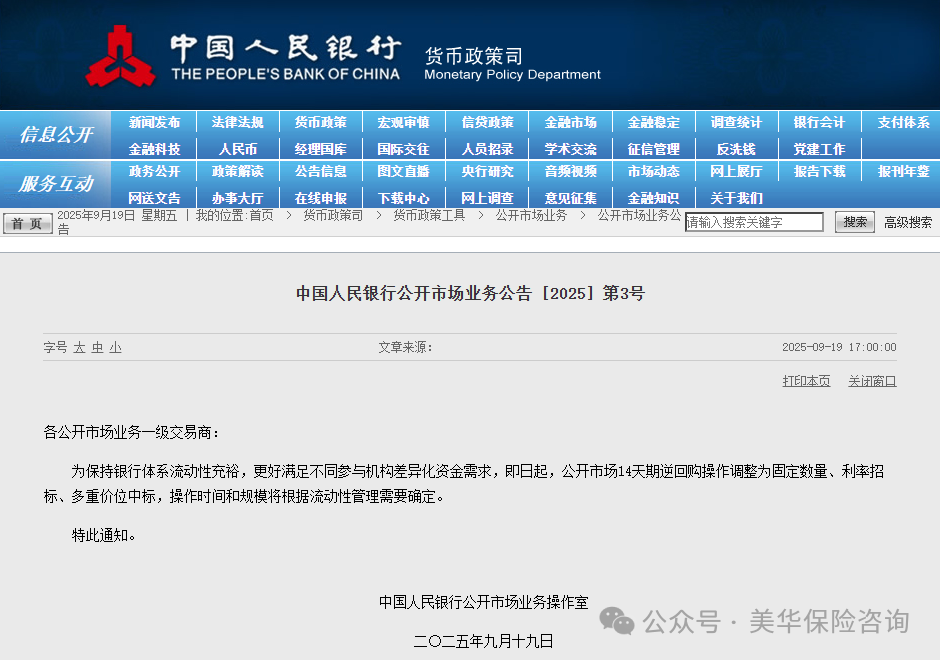Click the search keyword input field

(755, 222)
